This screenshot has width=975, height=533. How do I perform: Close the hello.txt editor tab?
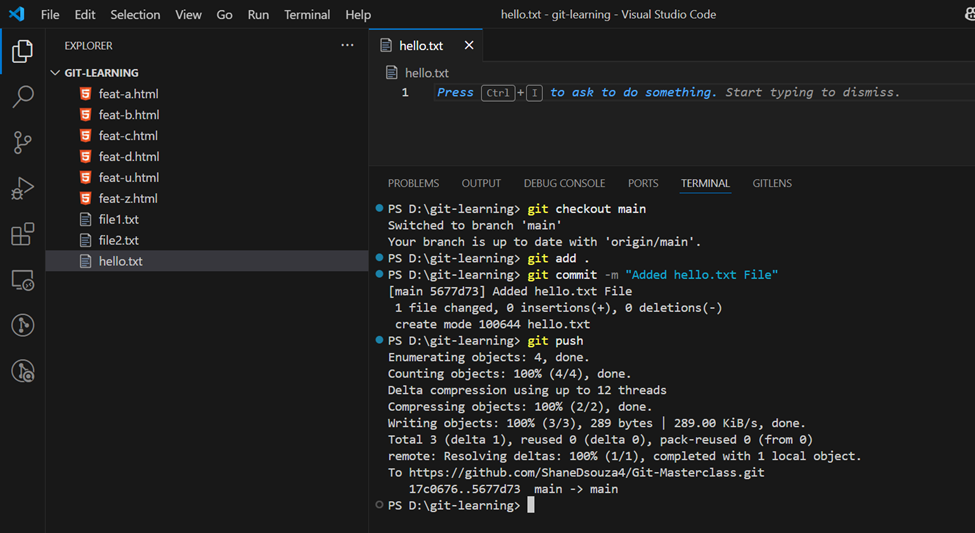[469, 45]
